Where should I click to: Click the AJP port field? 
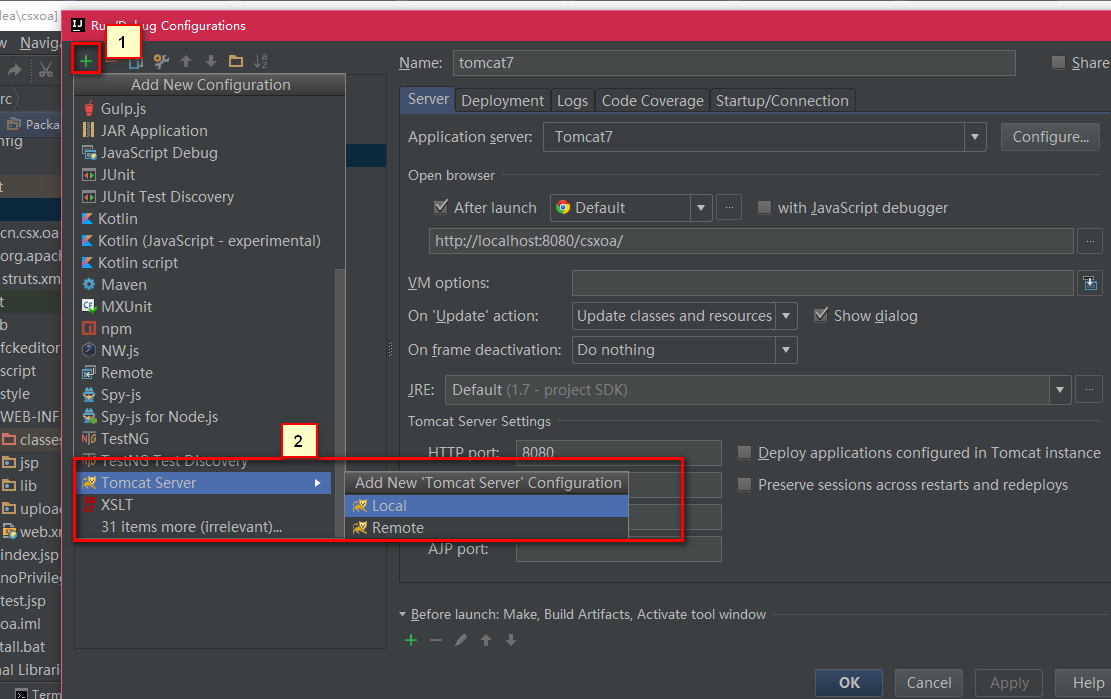[x=619, y=549]
